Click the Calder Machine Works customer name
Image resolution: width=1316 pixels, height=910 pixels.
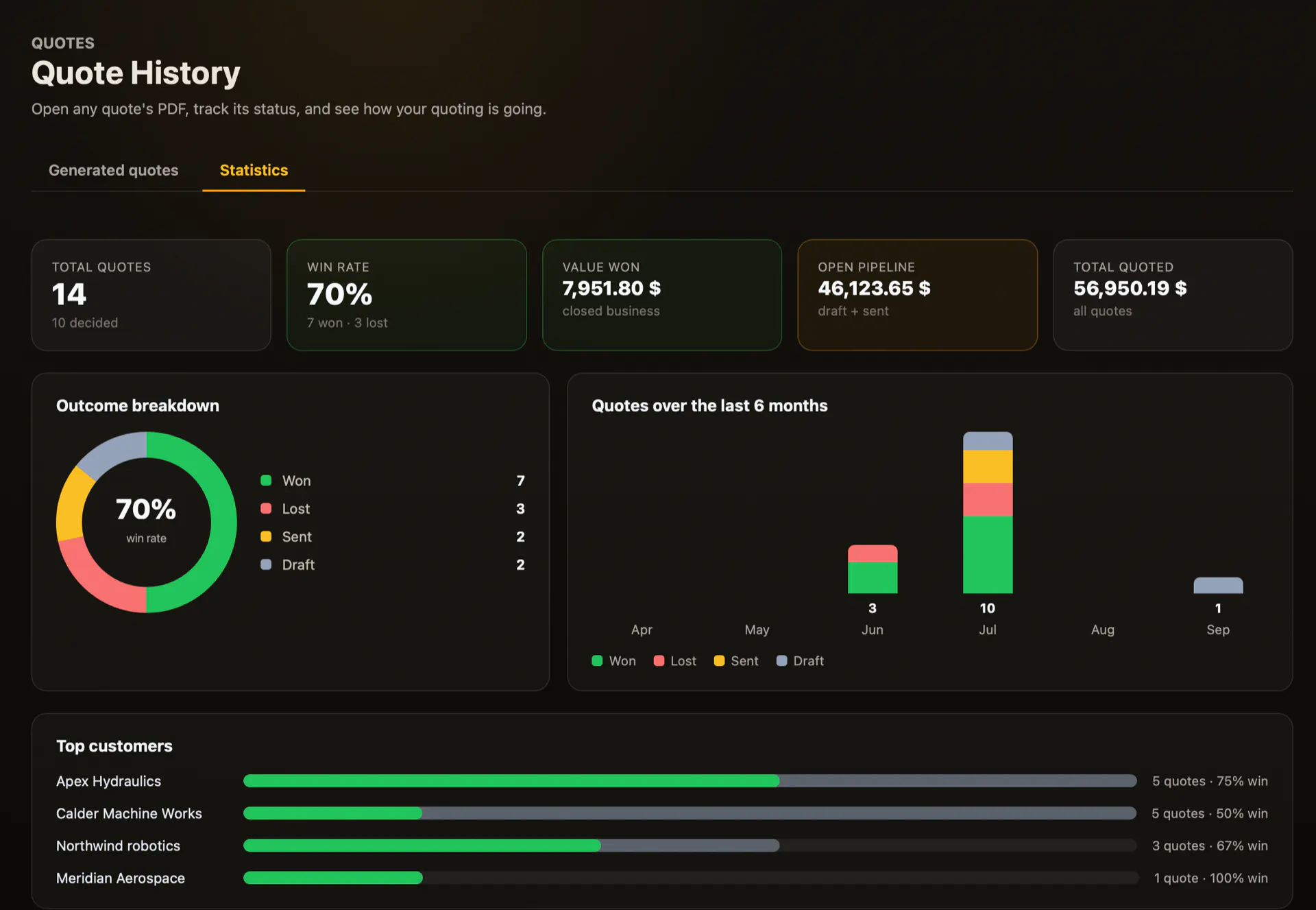[129, 813]
